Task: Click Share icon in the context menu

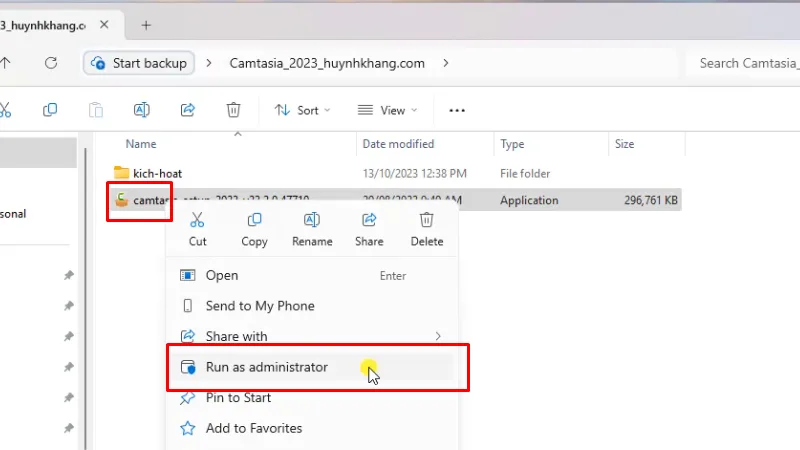Action: coord(369,221)
